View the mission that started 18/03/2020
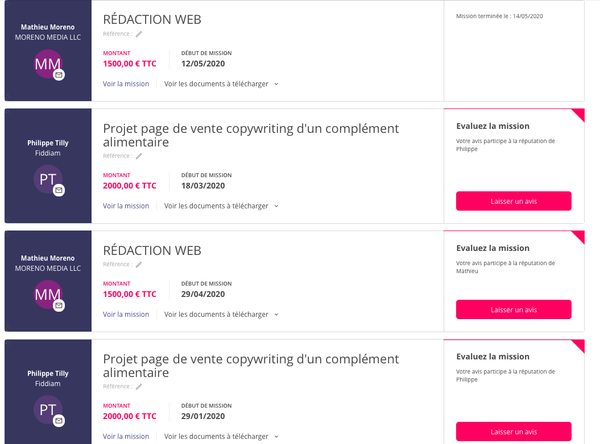The height and width of the screenshot is (444, 600). tap(126, 206)
